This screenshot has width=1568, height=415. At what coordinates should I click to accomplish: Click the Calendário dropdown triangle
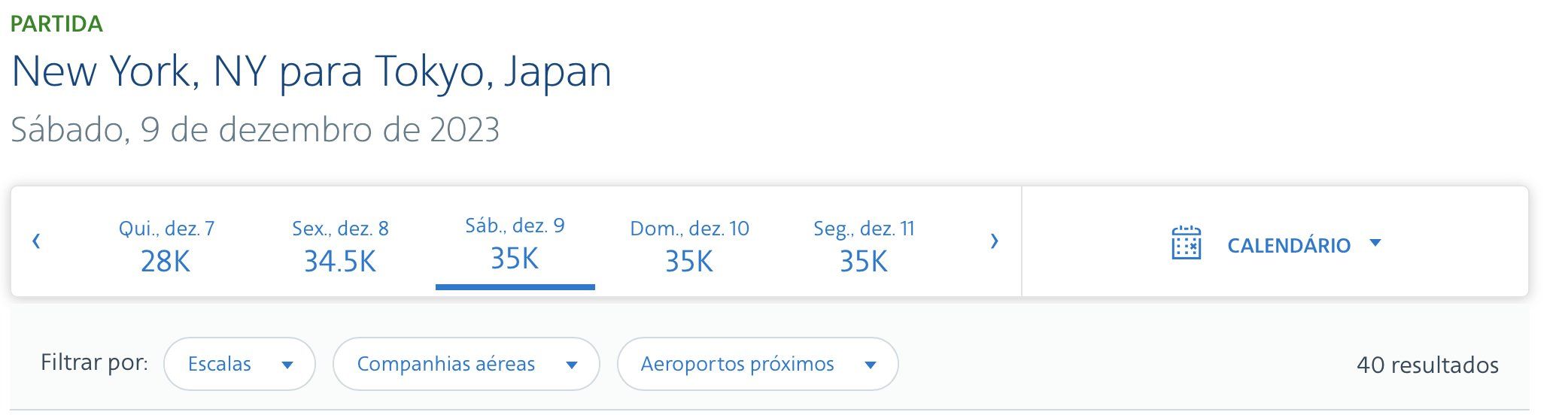tap(1375, 243)
